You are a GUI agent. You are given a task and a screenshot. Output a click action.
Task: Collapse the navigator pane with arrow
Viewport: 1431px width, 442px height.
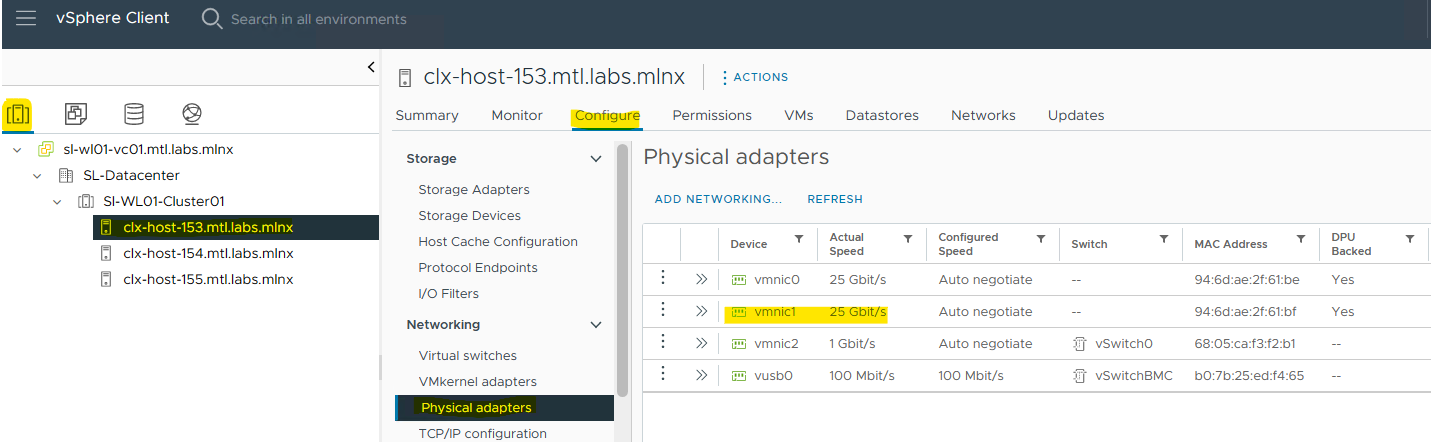(371, 67)
